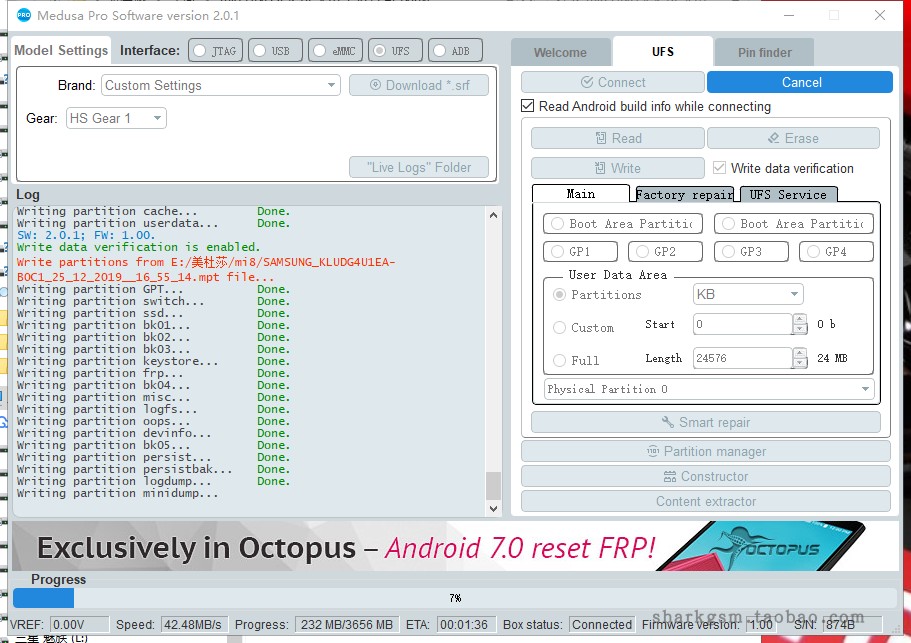Select the UFS interface
This screenshot has height=643, width=911.
coord(396,51)
